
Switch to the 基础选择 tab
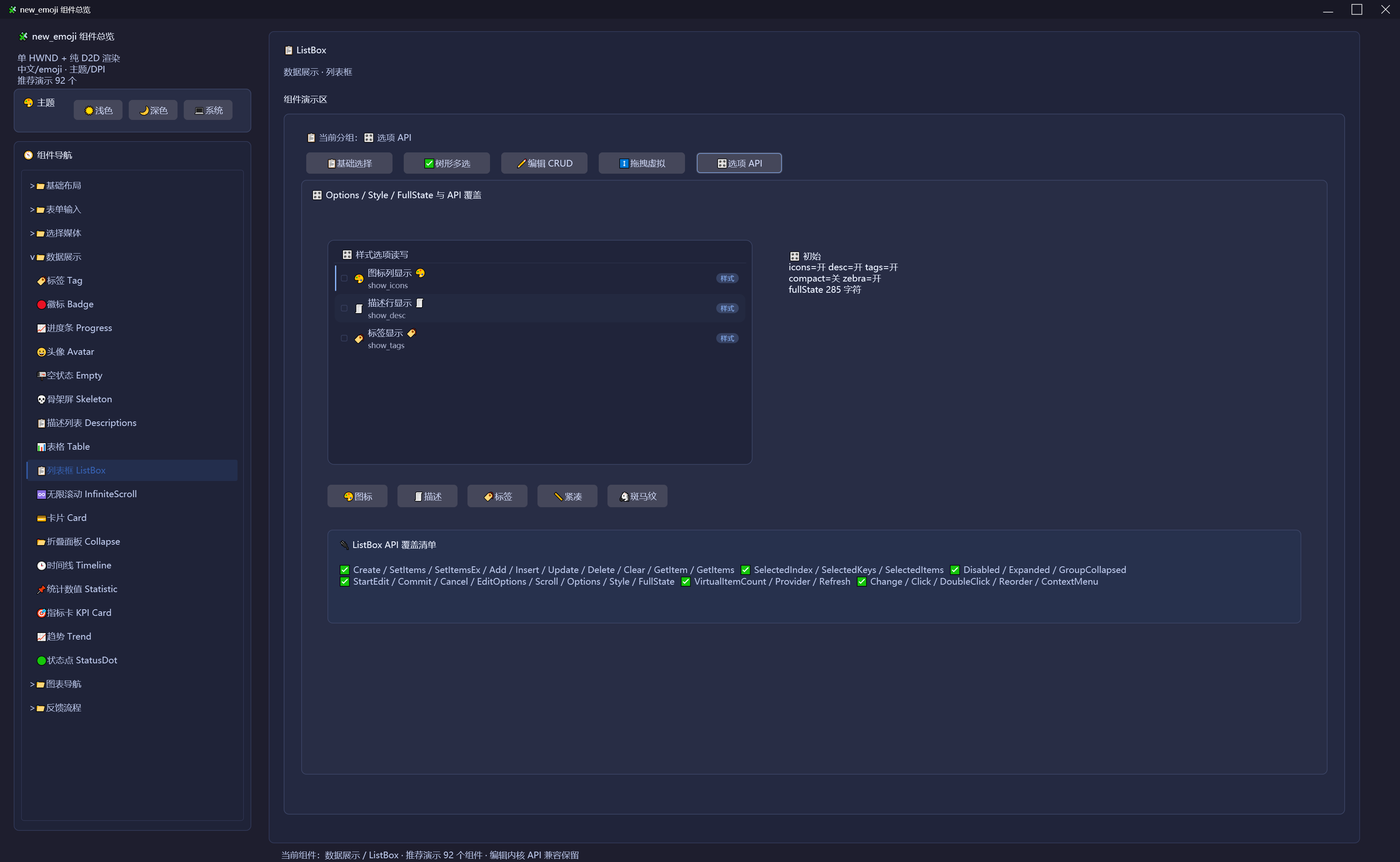click(350, 163)
